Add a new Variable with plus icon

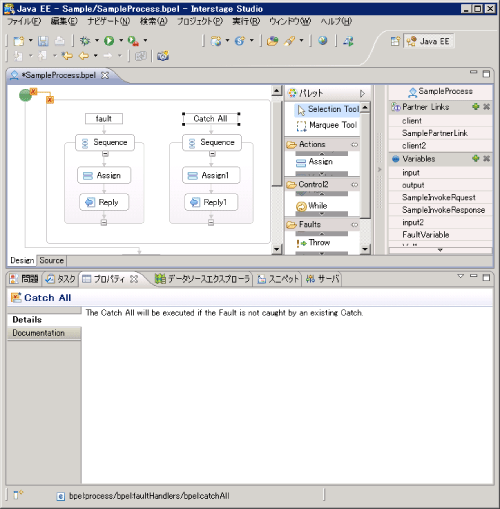(476, 158)
